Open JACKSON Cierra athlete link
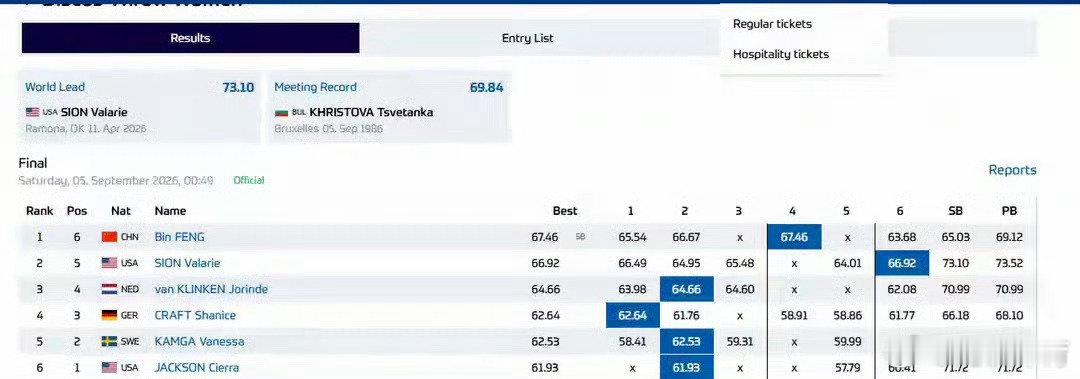1080x379 pixels. (196, 368)
